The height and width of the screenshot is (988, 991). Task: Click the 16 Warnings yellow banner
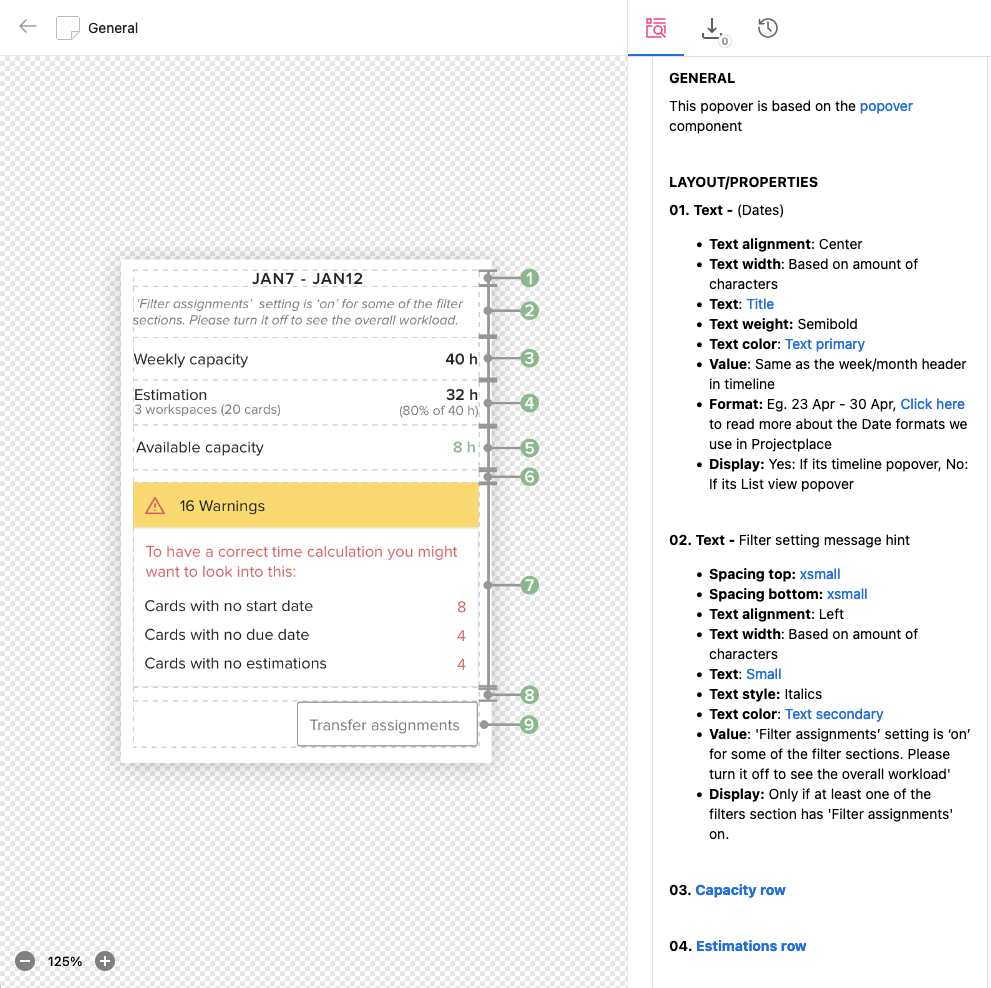click(x=306, y=506)
